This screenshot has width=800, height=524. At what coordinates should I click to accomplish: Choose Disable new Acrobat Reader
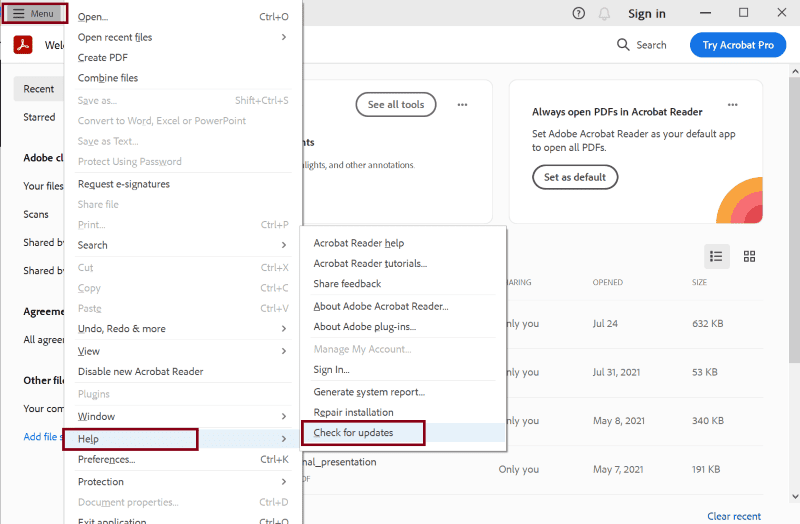pyautogui.click(x=183, y=372)
